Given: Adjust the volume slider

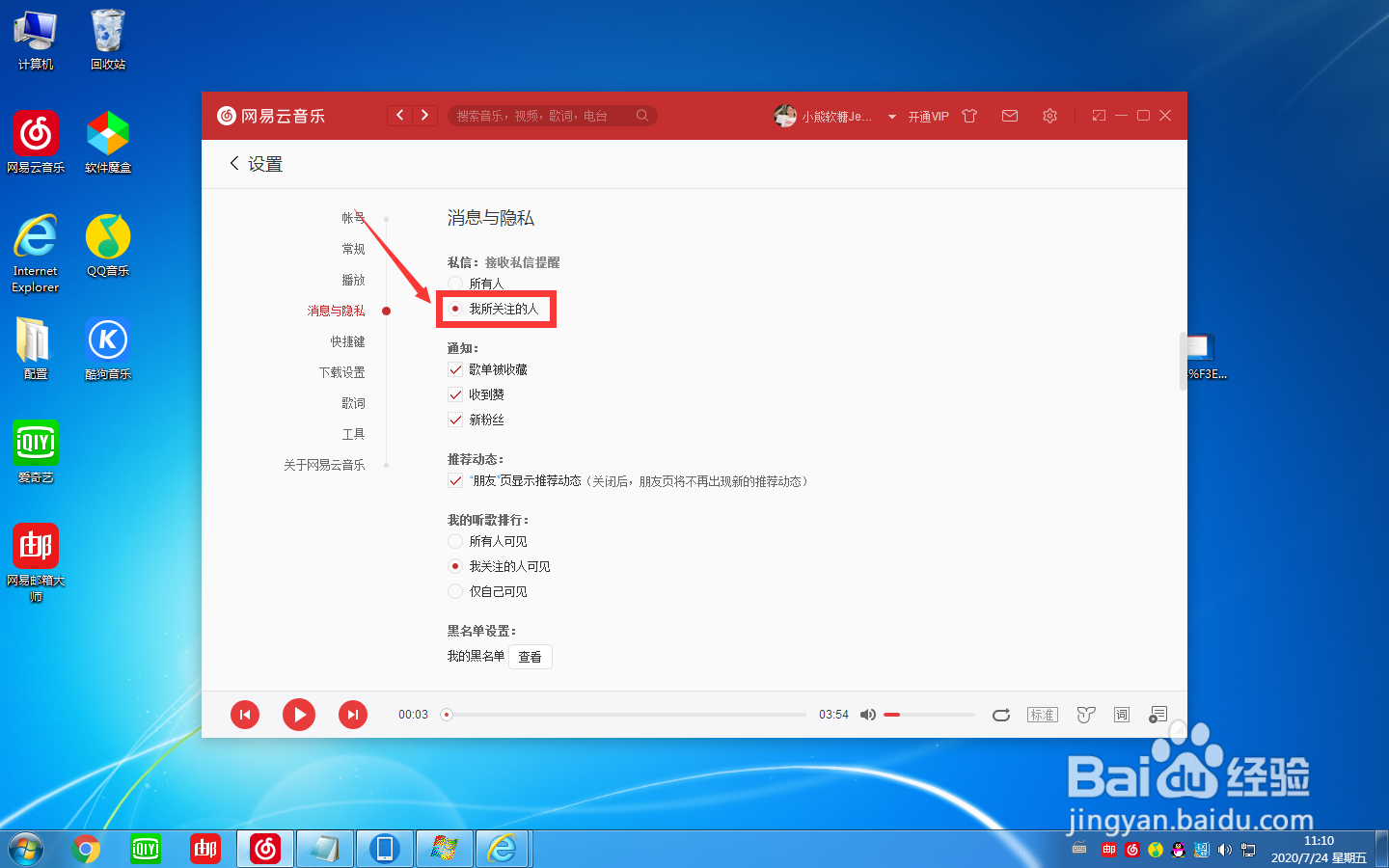Looking at the screenshot, I should [x=929, y=715].
